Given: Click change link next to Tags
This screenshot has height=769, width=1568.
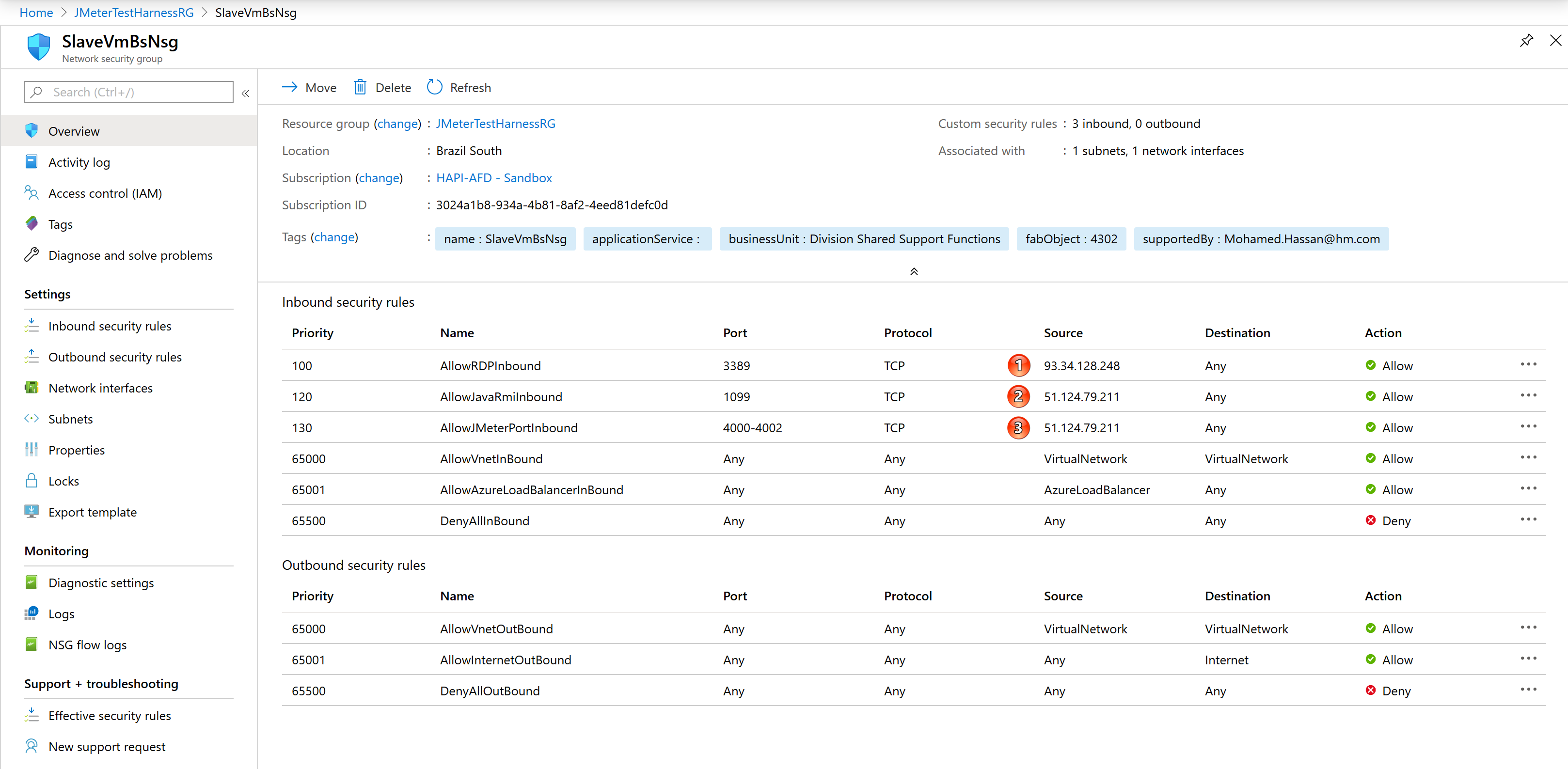Looking at the screenshot, I should [x=334, y=237].
